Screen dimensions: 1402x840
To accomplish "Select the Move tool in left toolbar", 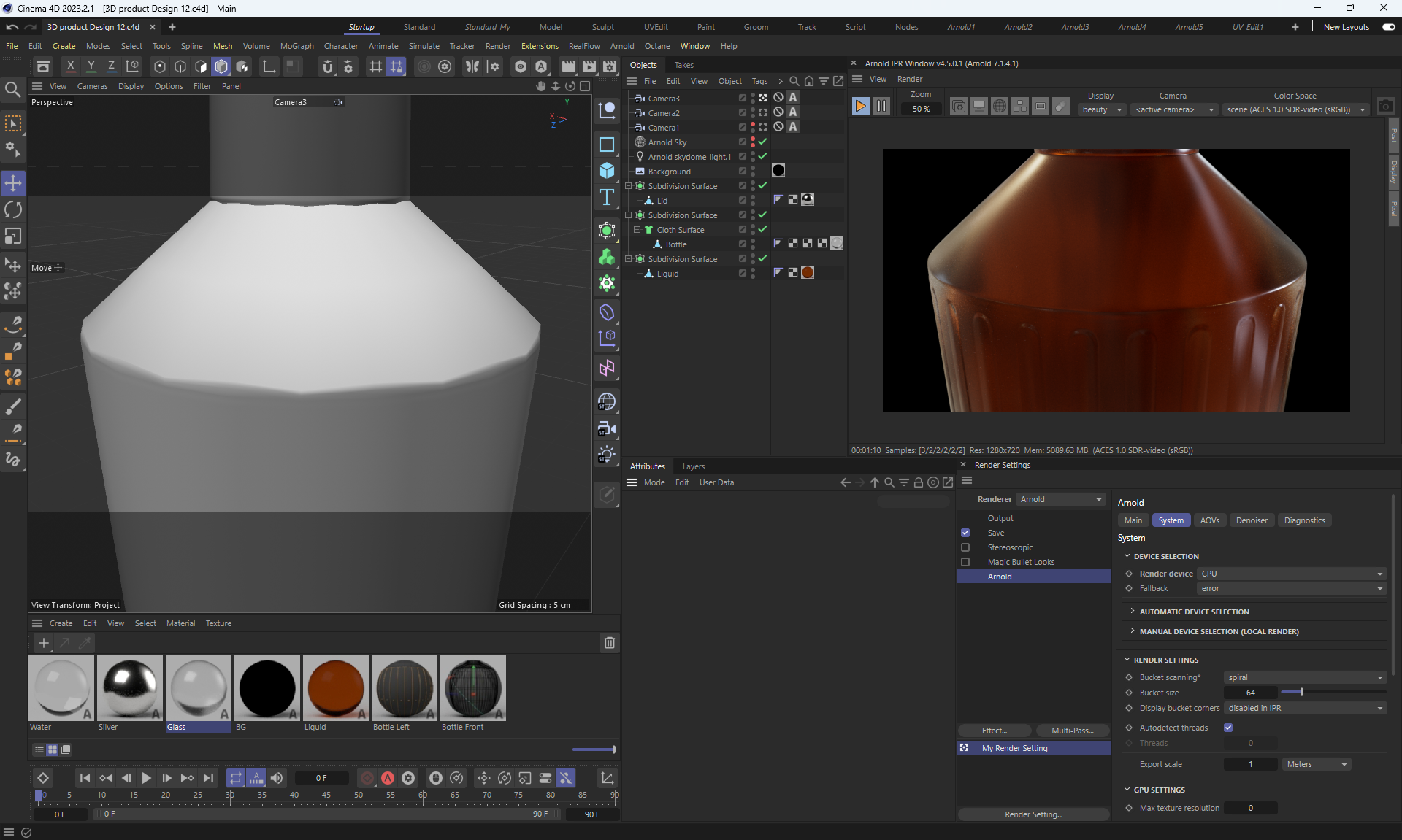I will click(13, 182).
